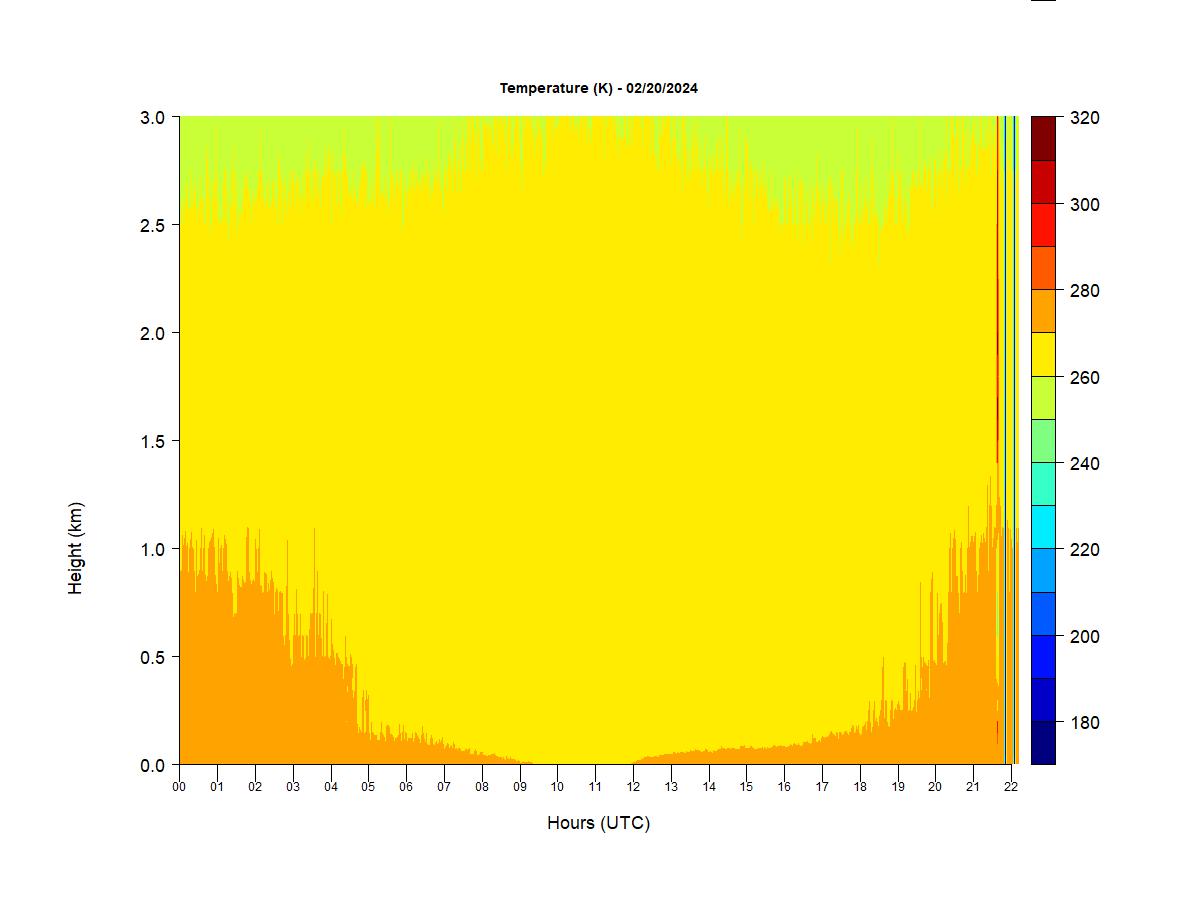Select the cyan swatch in the colorbar
Screen dimensions: 1200x900
click(1043, 527)
